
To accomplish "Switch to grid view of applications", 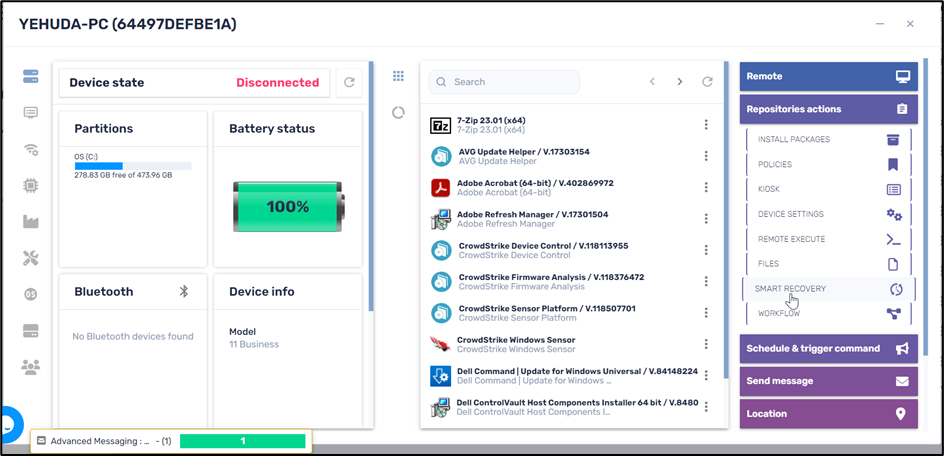I will (398, 76).
